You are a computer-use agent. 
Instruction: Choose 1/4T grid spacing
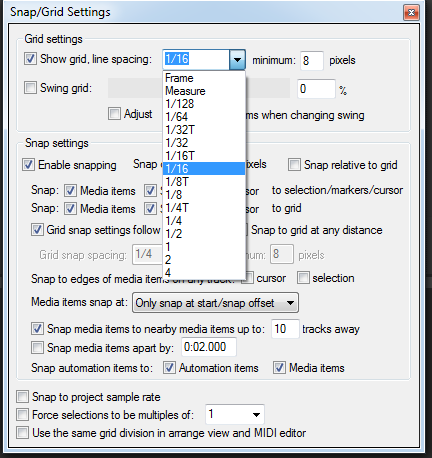[204, 208]
